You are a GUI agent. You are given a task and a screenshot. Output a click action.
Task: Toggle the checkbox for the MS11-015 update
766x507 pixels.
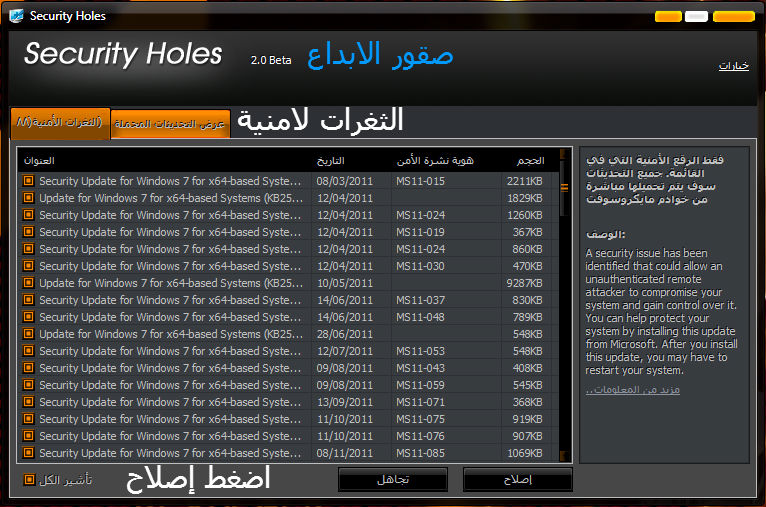29,181
